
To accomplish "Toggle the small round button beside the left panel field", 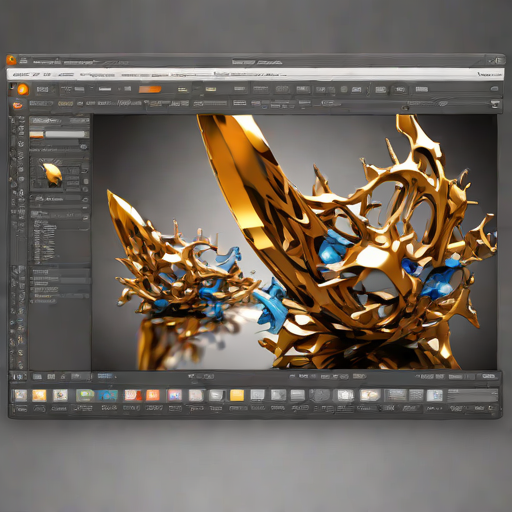I will click(x=84, y=147).
